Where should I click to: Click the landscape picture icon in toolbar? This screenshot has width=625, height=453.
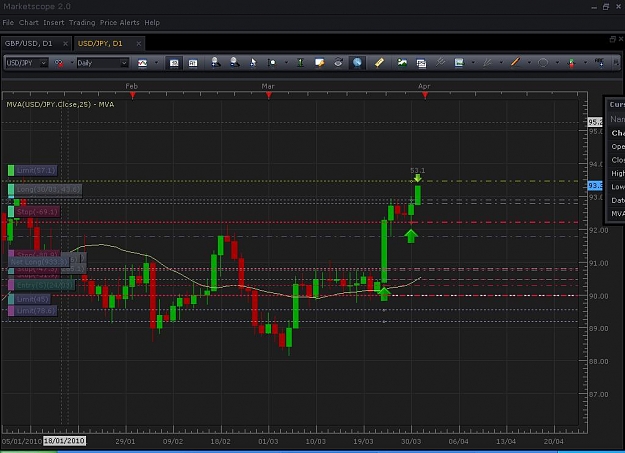pos(402,63)
